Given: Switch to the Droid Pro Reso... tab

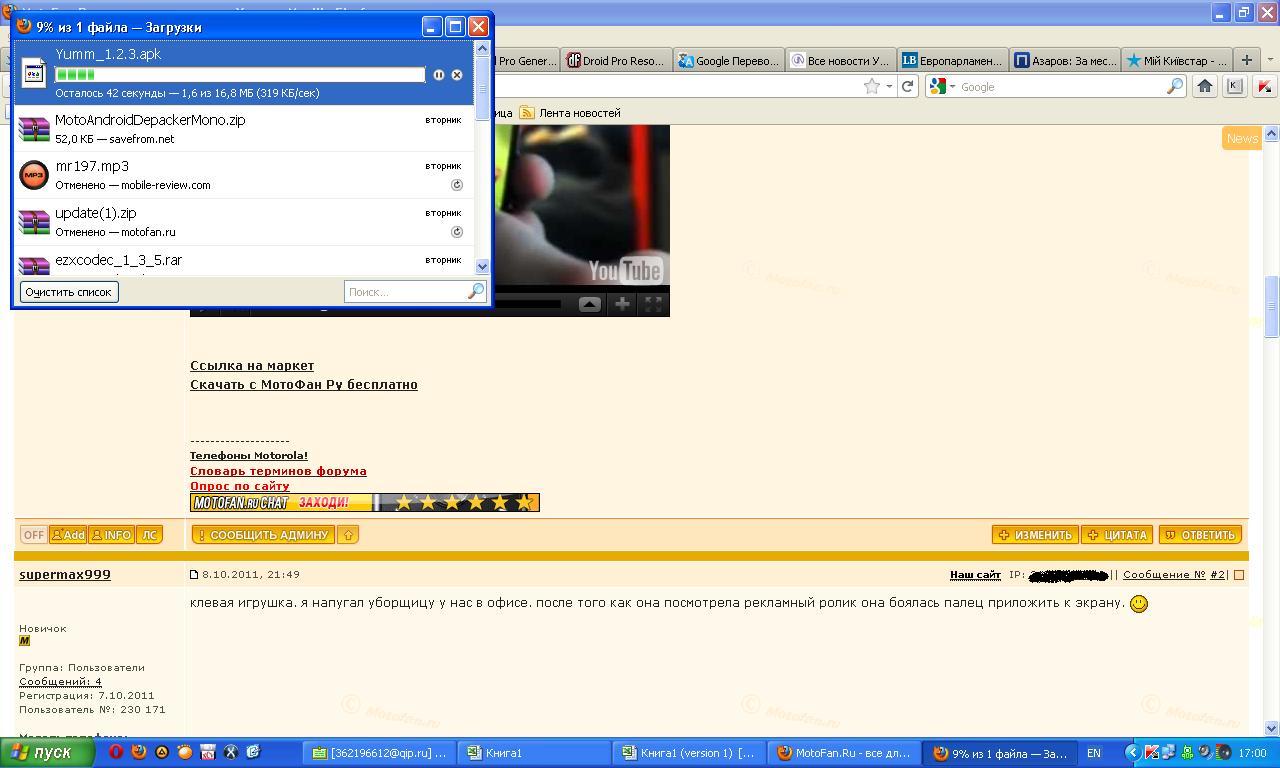Looking at the screenshot, I should point(615,60).
